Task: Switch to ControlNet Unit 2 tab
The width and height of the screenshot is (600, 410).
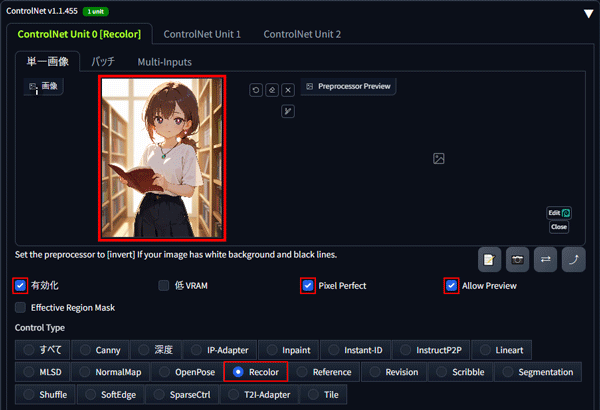Action: tap(302, 34)
